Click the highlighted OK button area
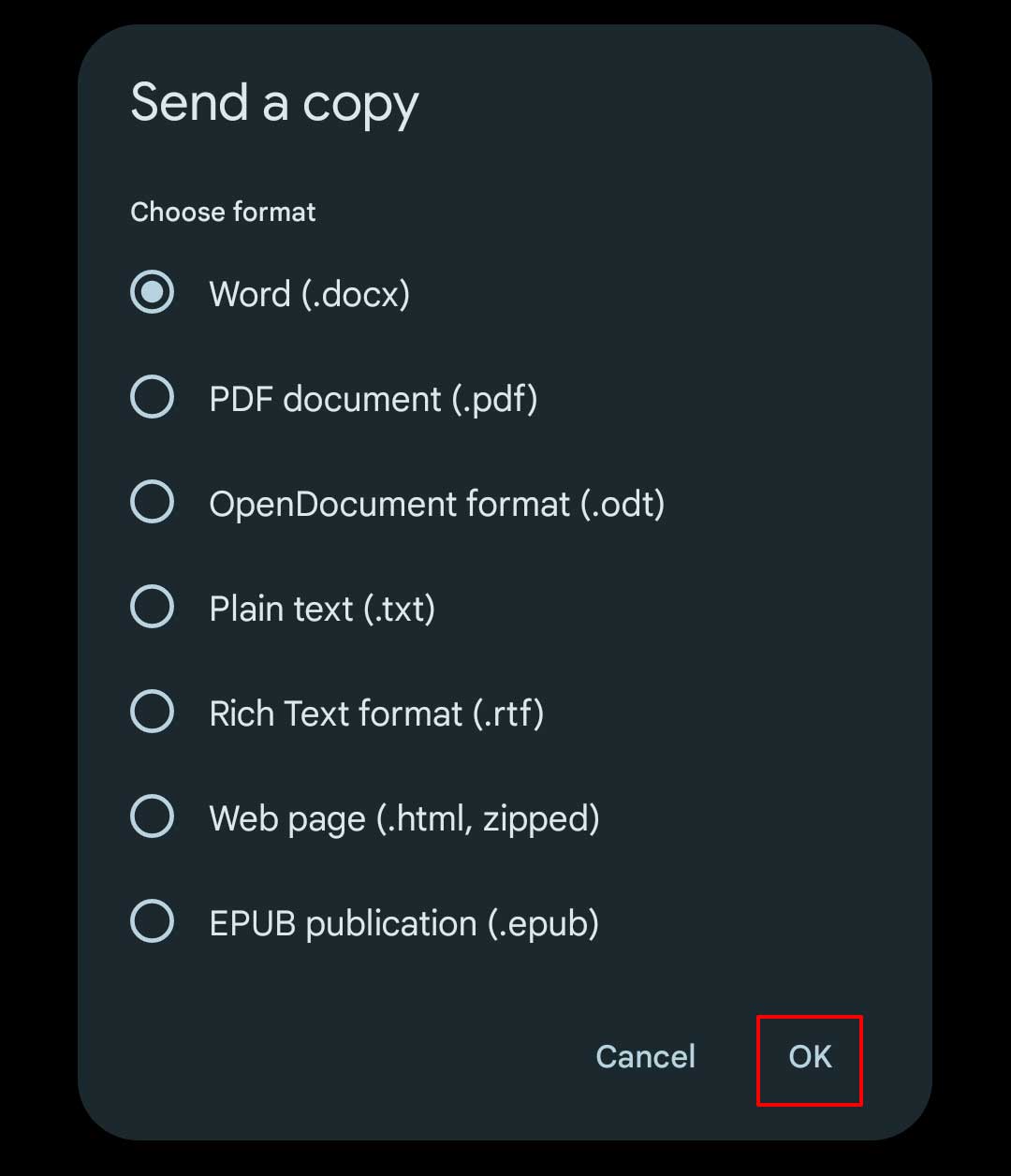Image resolution: width=1011 pixels, height=1176 pixels. [809, 1056]
